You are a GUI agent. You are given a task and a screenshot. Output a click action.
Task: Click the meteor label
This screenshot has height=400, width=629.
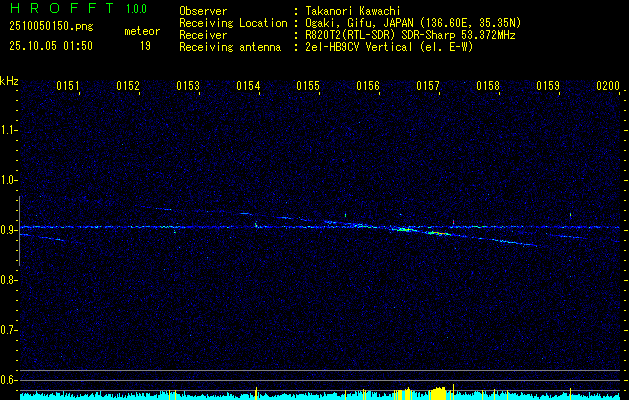(x=142, y=31)
